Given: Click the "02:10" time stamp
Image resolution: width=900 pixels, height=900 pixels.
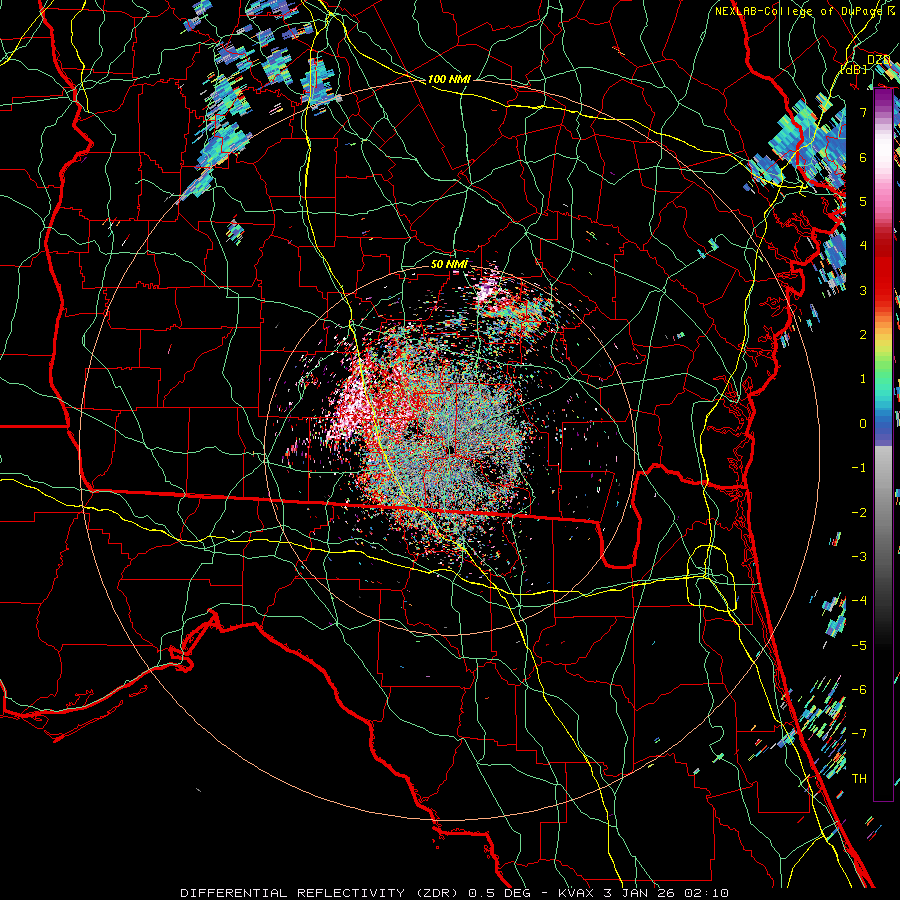Looking at the screenshot, I should click(710, 893).
